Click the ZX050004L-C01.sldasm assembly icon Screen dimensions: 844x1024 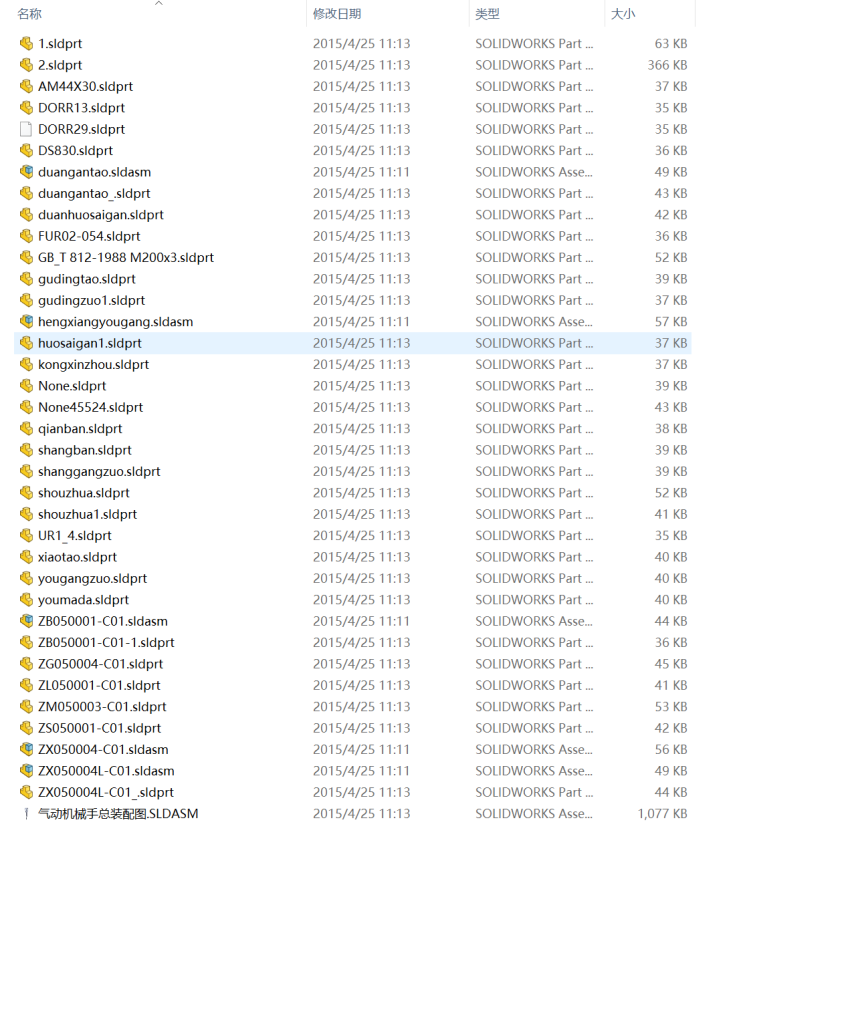point(26,771)
